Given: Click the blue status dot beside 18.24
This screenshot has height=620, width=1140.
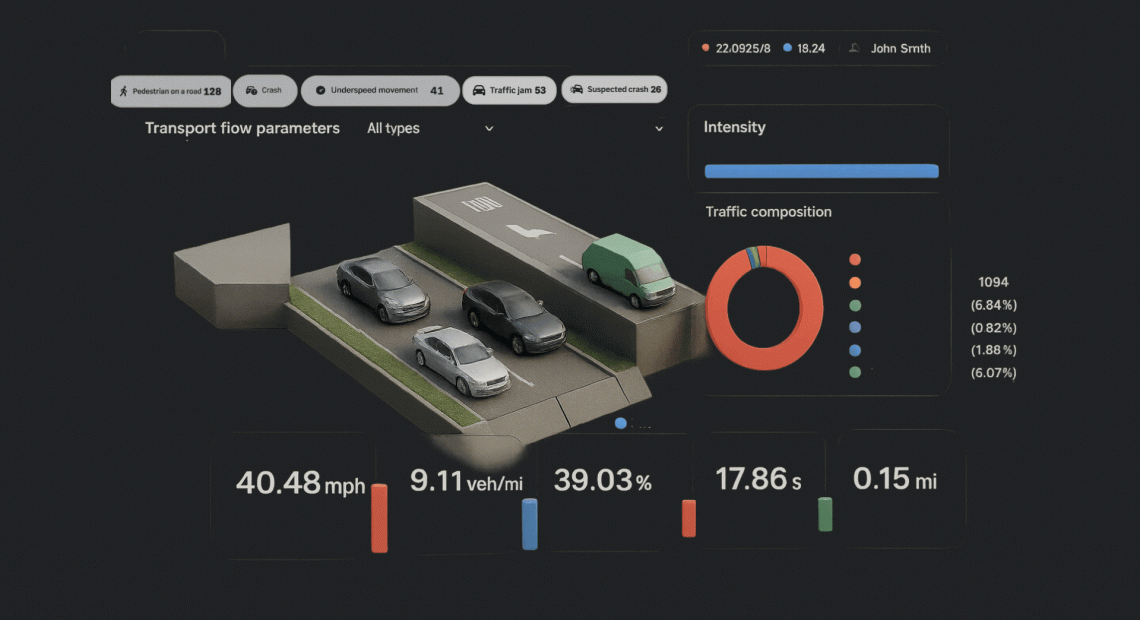Looking at the screenshot, I should point(788,48).
